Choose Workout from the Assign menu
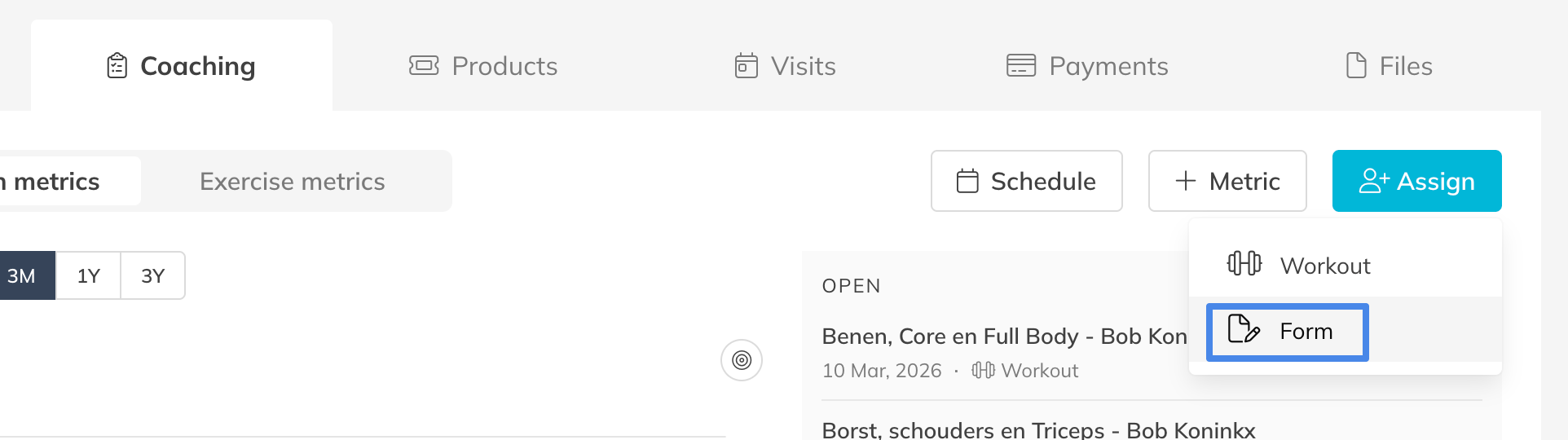 point(1325,266)
